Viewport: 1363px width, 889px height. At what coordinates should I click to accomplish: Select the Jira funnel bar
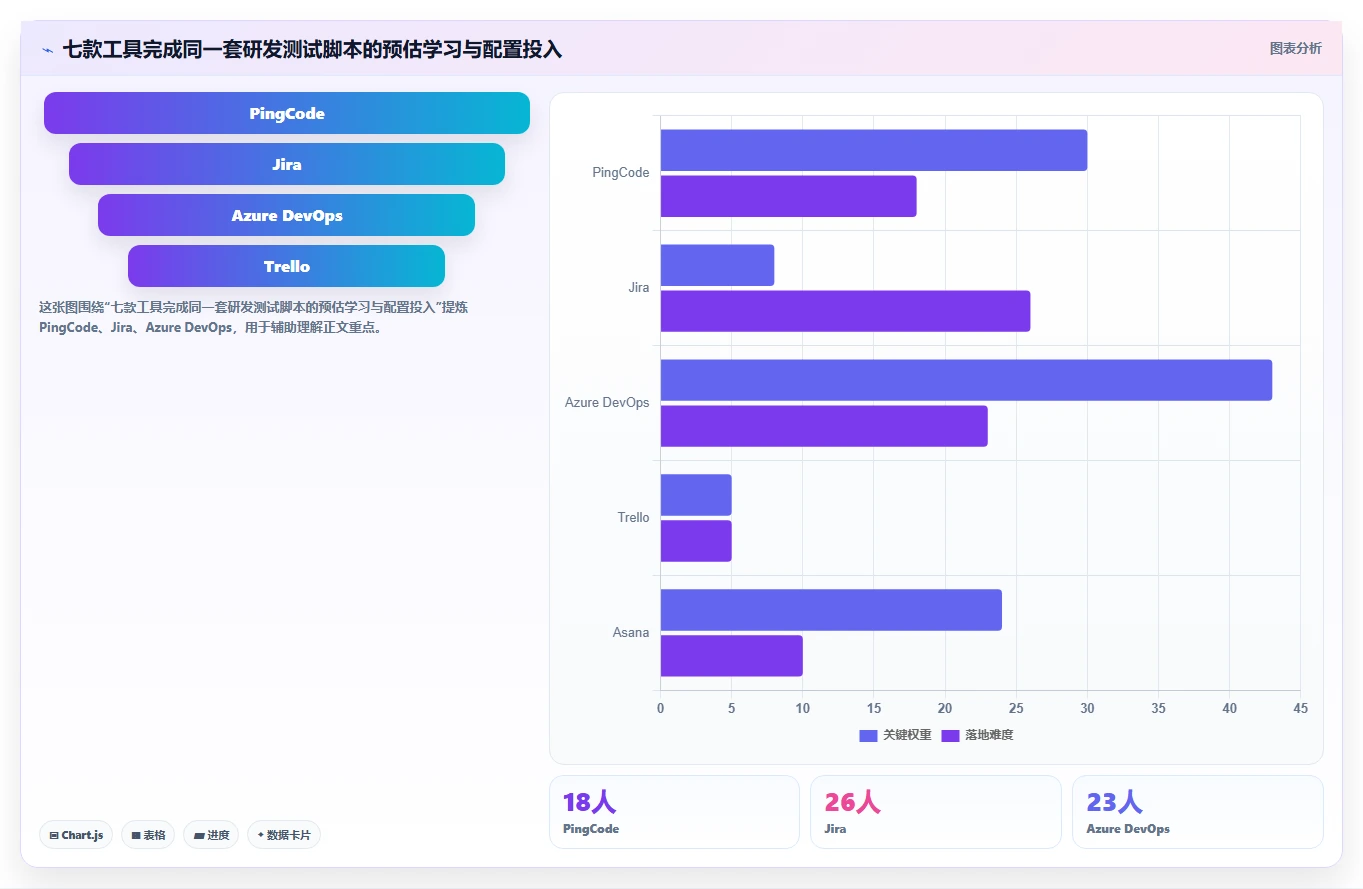287,164
